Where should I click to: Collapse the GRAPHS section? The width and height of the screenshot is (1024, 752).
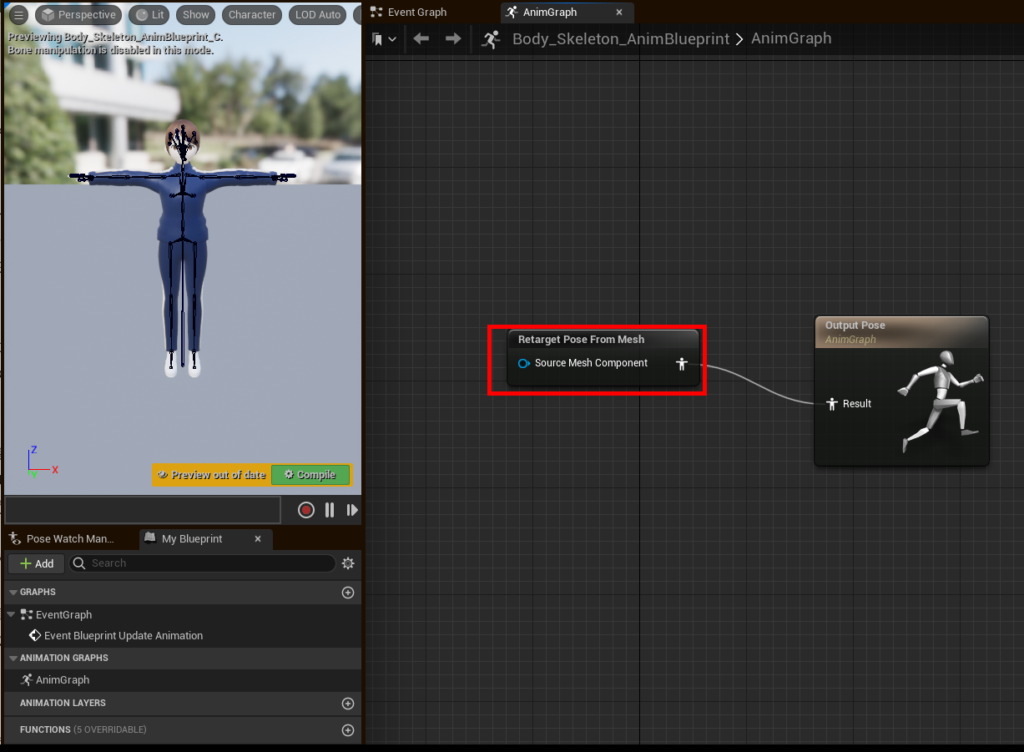13,592
